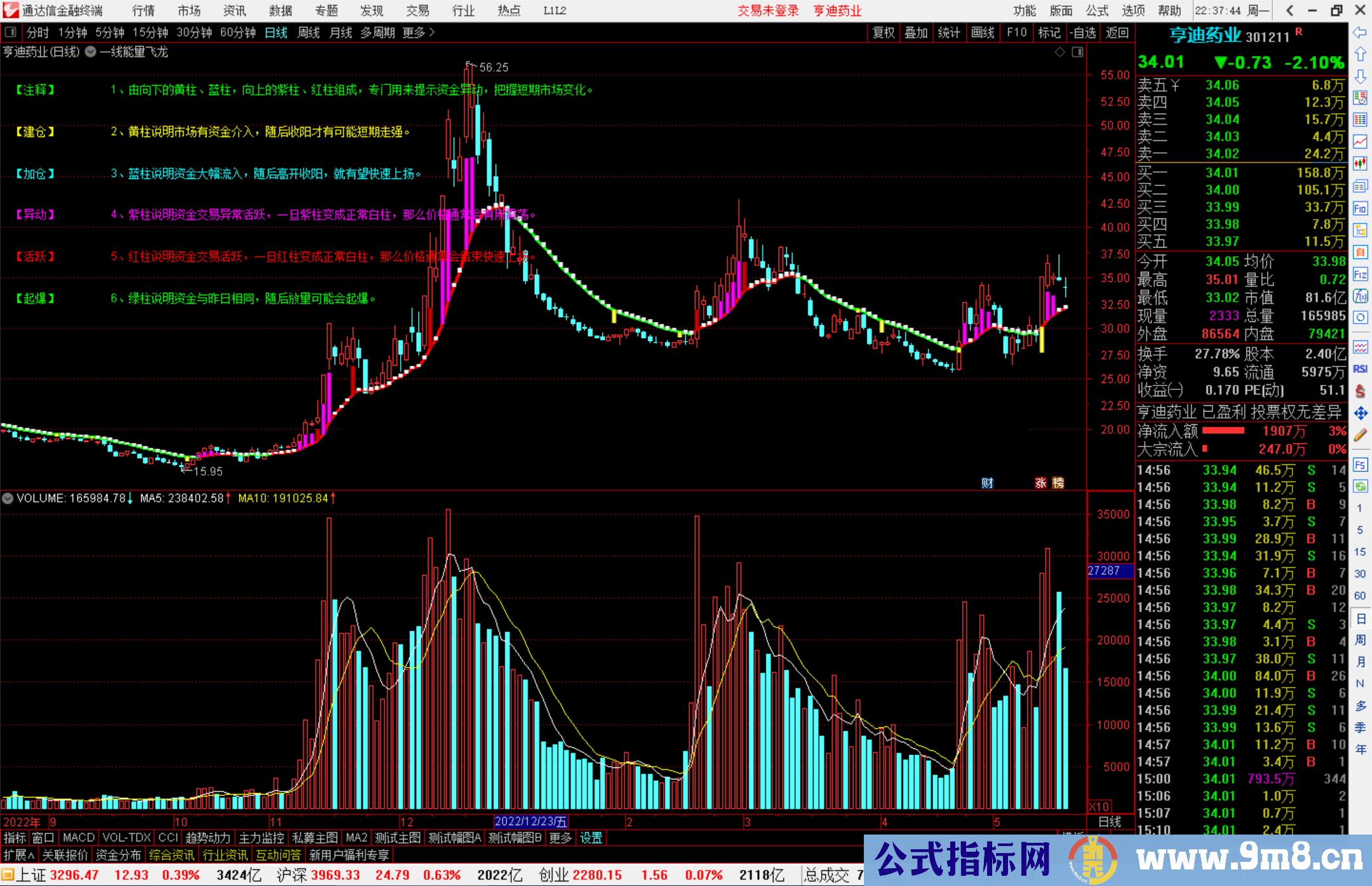1372x886 pixels.
Task: Select the RSI indicator icon
Action: [1360, 369]
